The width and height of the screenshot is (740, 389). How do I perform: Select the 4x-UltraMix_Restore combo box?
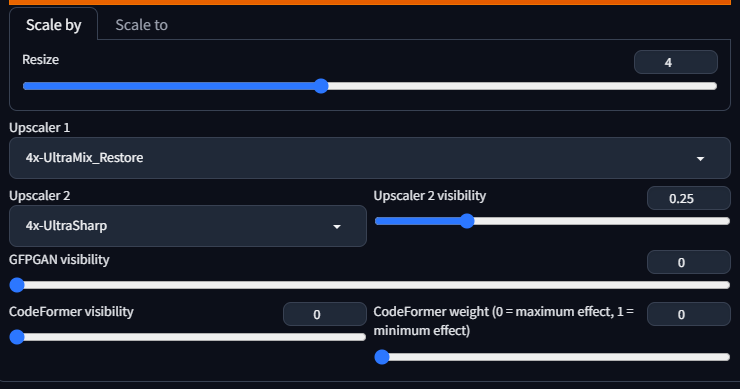click(x=370, y=158)
